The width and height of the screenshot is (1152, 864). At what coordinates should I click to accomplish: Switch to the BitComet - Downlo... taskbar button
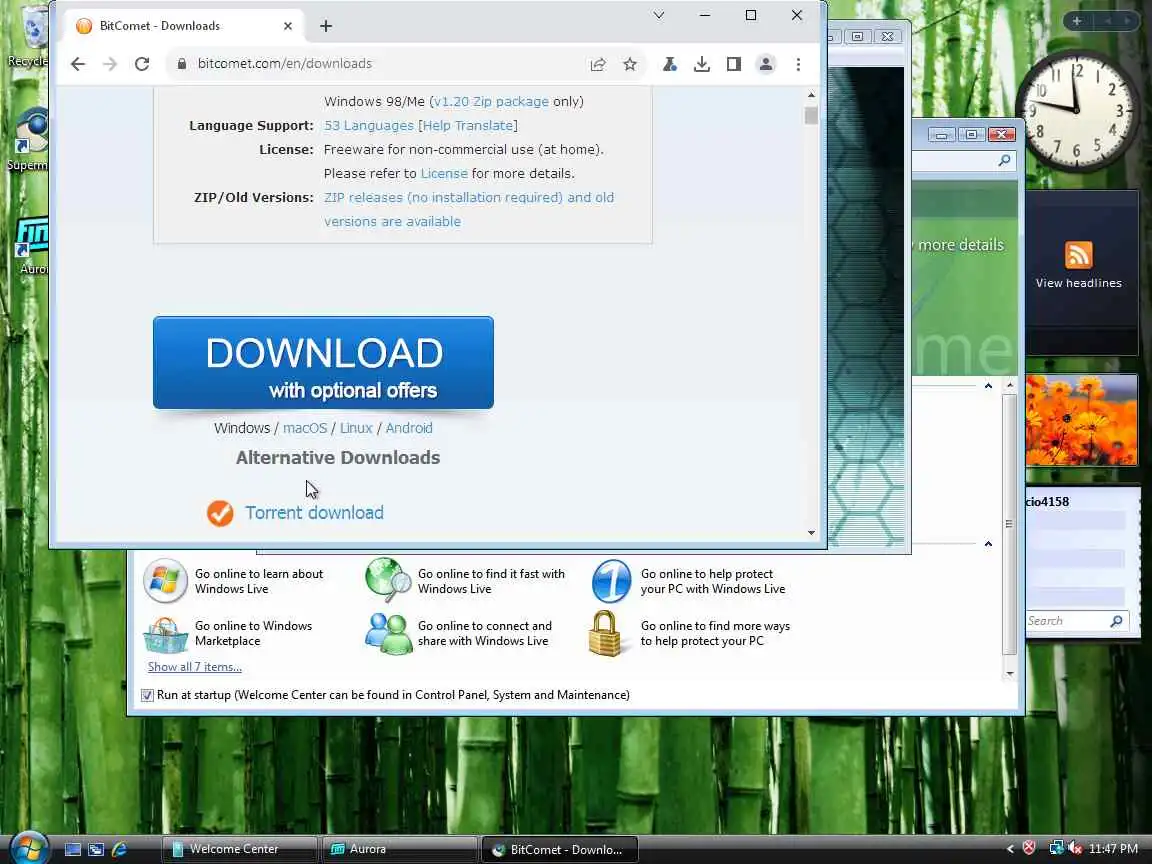(x=559, y=849)
